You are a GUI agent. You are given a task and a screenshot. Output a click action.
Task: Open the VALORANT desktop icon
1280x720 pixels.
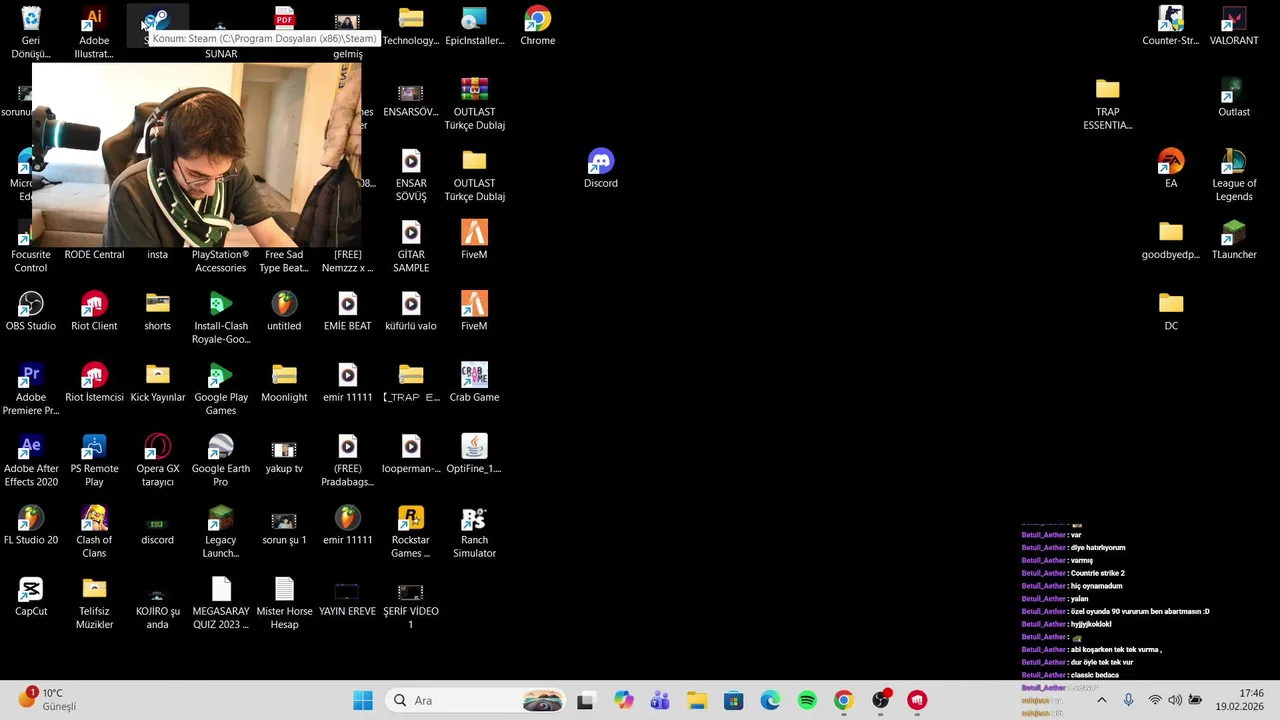tap(1234, 26)
